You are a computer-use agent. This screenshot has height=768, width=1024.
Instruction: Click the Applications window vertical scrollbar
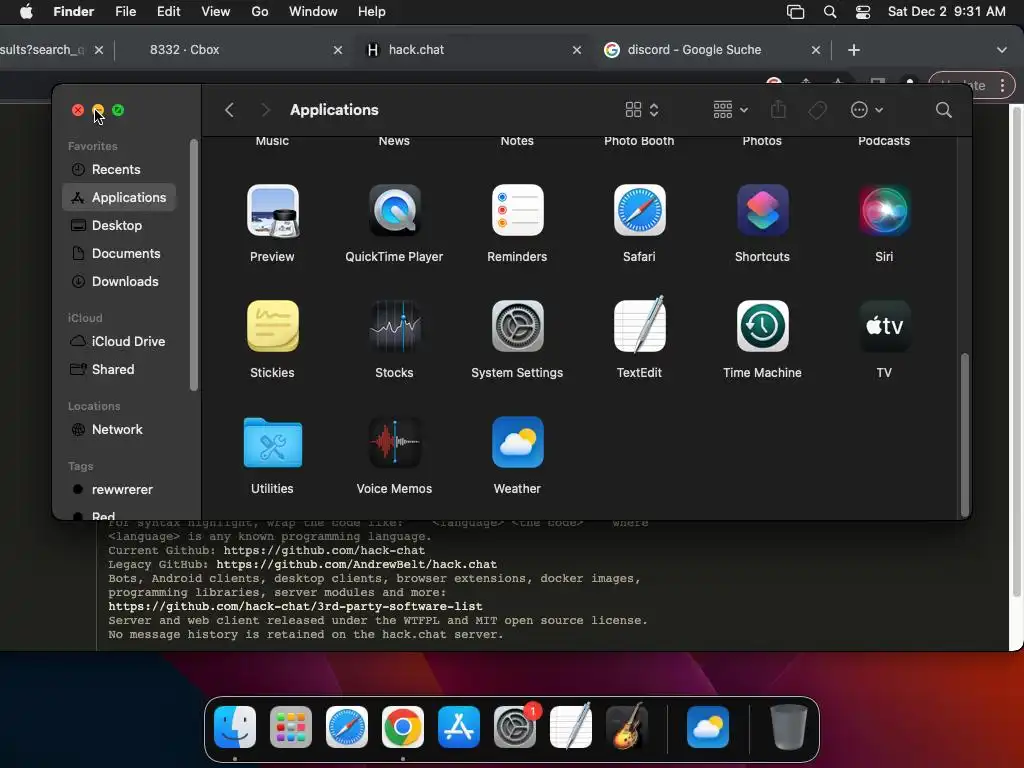point(964,434)
